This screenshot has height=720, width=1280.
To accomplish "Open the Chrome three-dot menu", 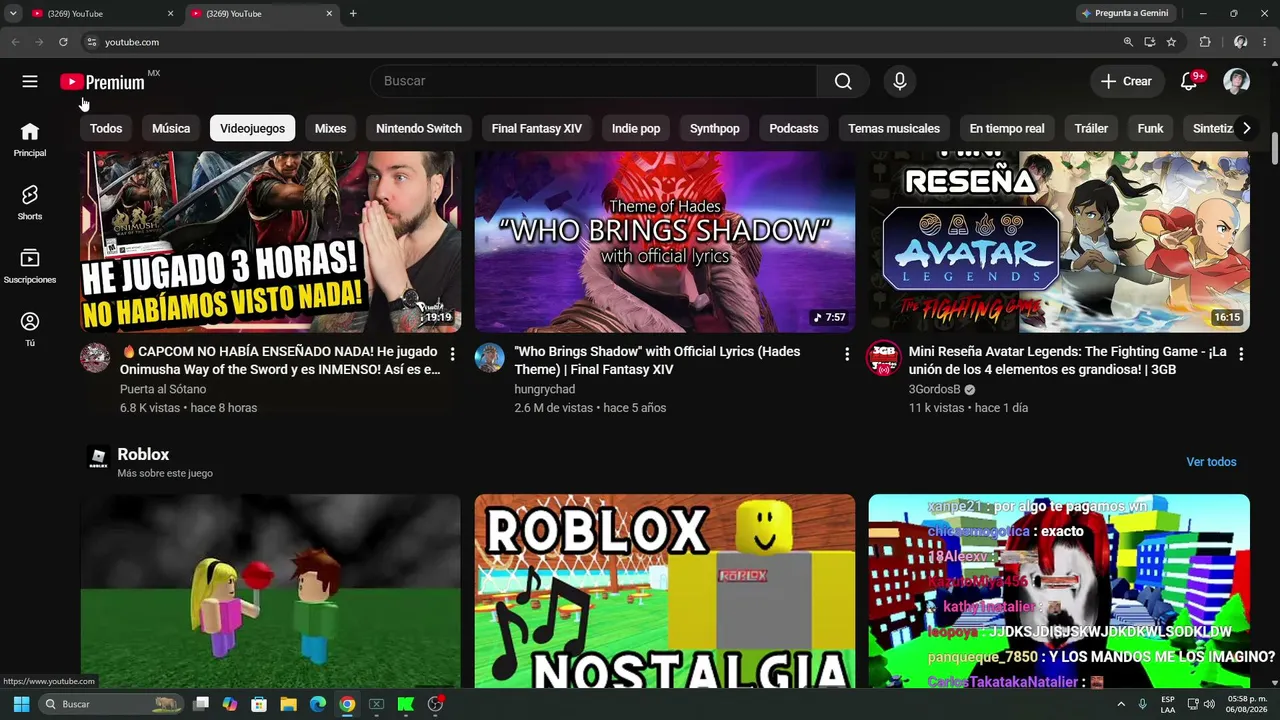I will pyautogui.click(x=1264, y=42).
